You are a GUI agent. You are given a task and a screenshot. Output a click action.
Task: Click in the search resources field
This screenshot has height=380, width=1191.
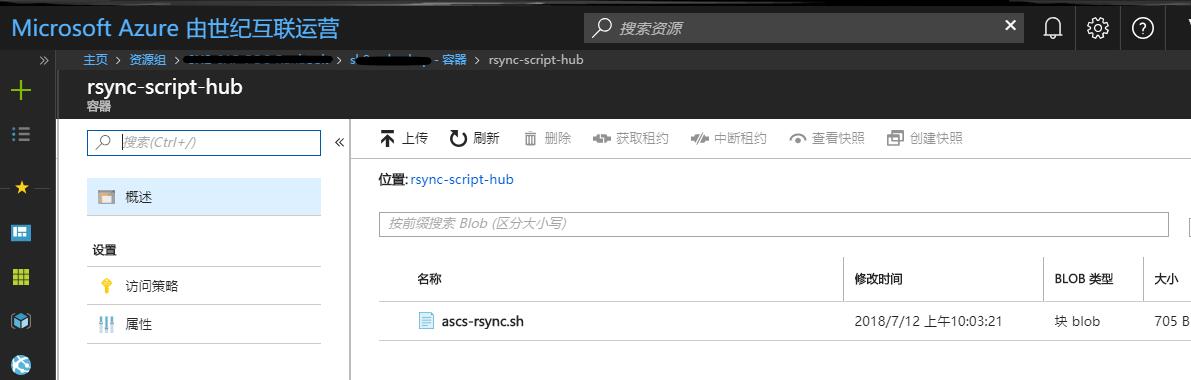[x=804, y=28]
